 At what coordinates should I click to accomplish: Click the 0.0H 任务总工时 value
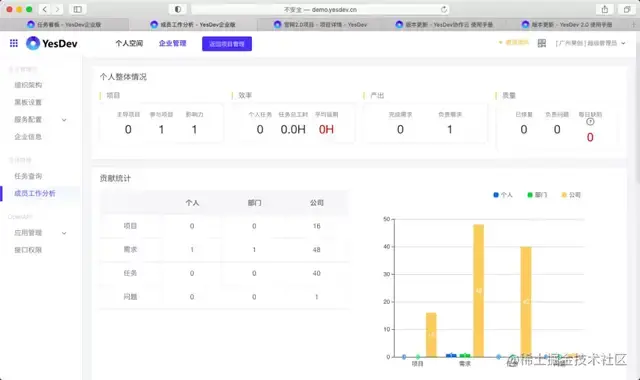click(293, 129)
